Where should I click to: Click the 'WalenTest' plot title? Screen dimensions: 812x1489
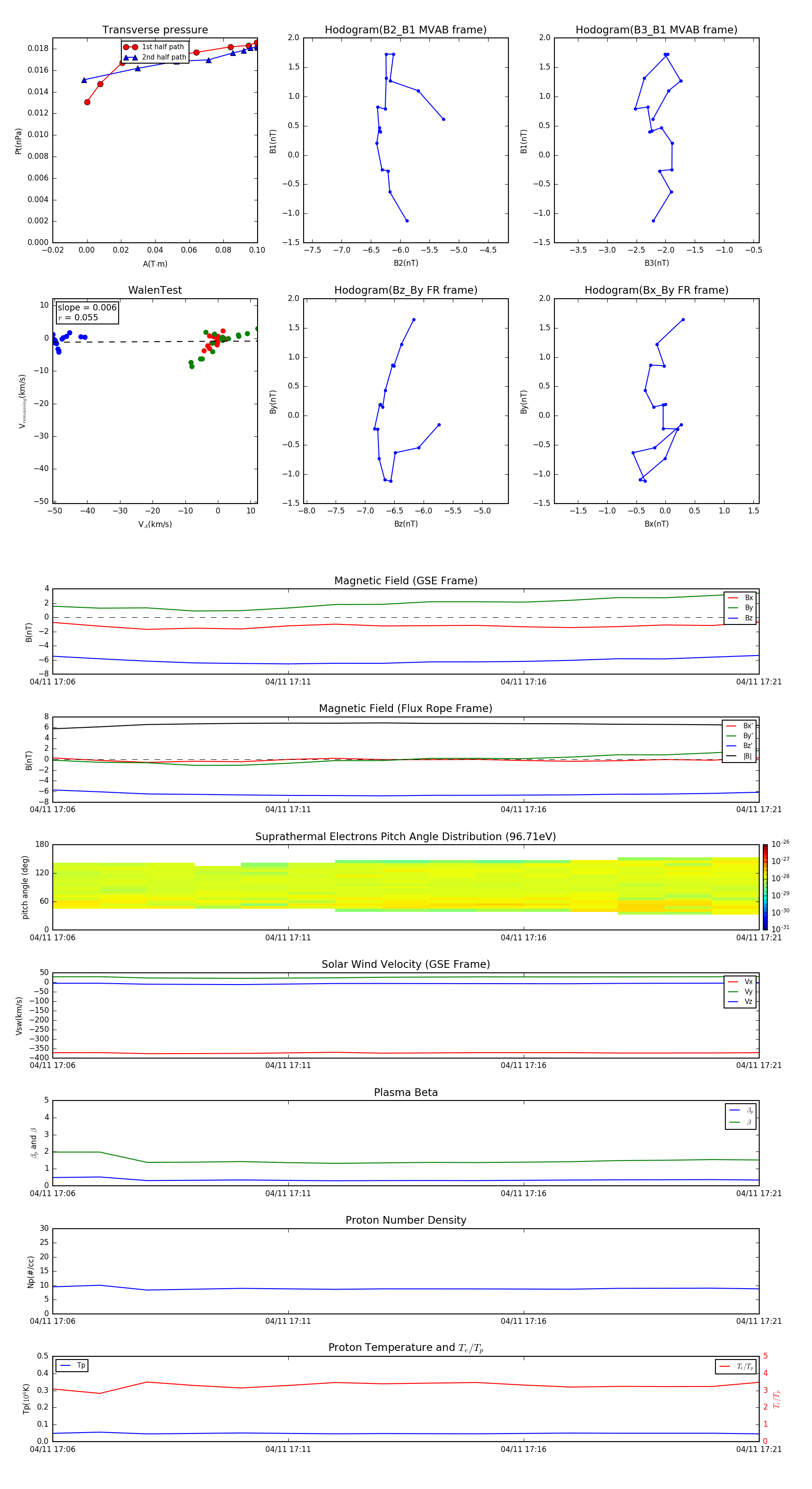[155, 290]
